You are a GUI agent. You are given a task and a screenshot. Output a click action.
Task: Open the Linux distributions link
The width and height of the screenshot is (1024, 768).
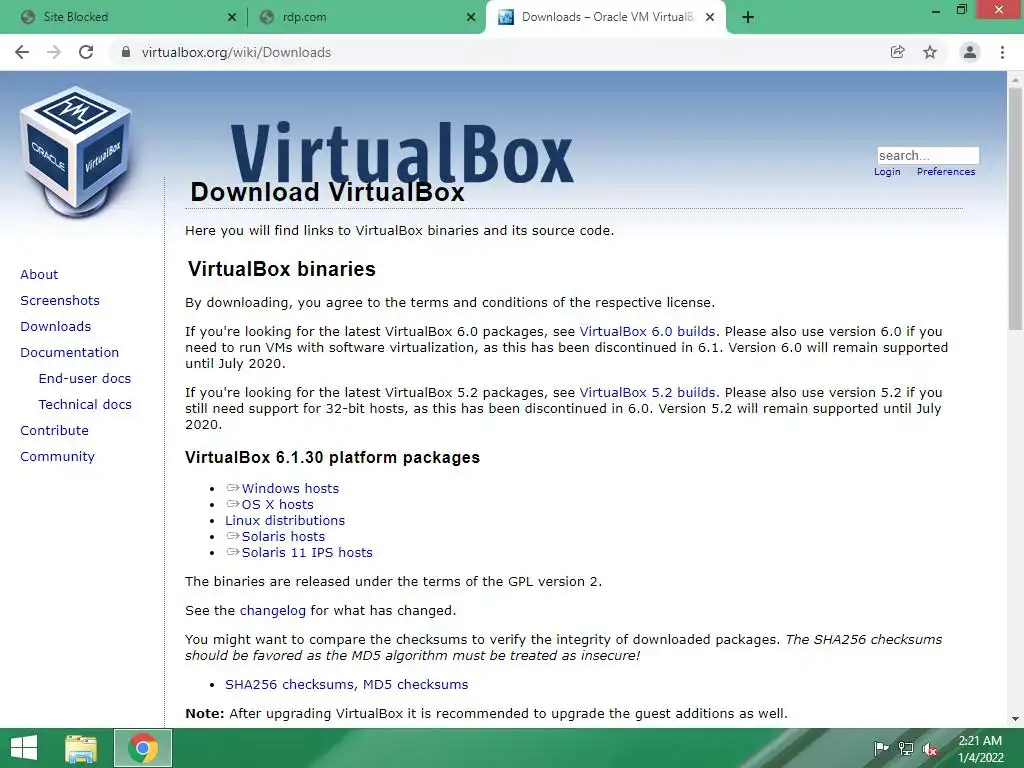(285, 520)
